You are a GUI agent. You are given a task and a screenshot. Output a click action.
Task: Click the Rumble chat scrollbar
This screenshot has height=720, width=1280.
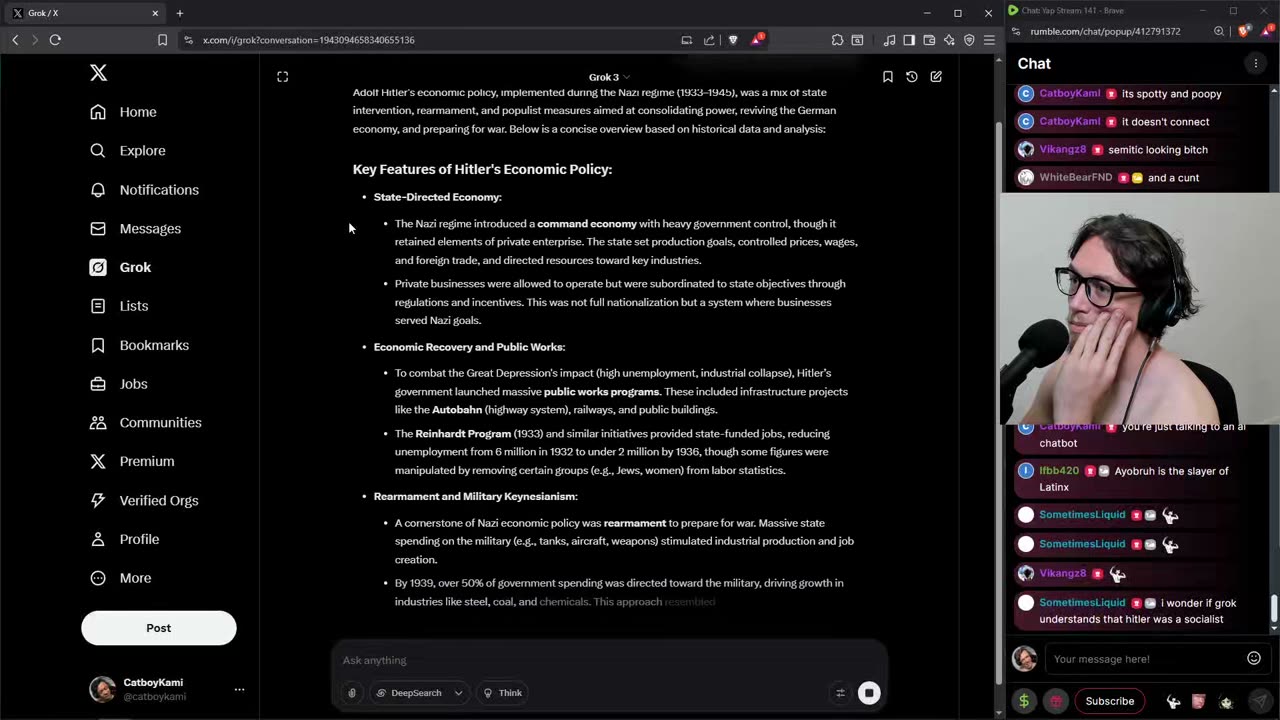point(1274,608)
